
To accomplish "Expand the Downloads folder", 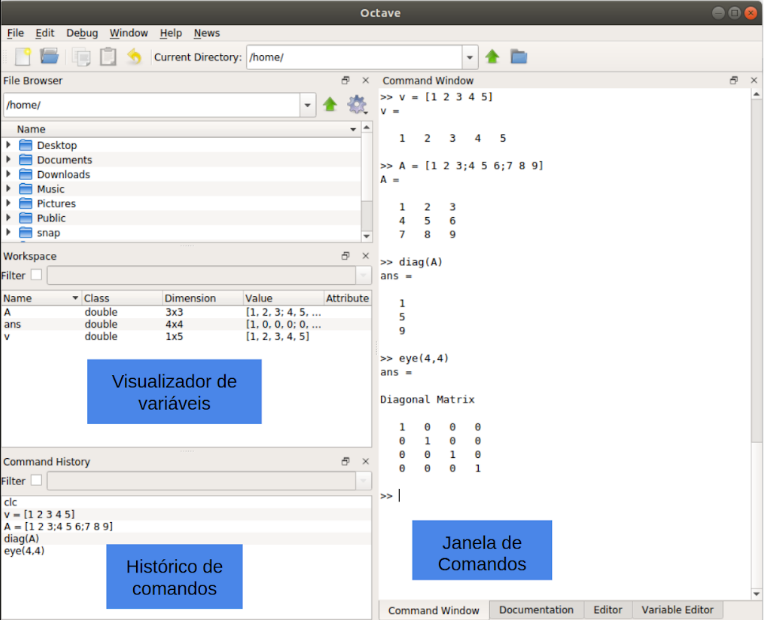I will (8, 174).
